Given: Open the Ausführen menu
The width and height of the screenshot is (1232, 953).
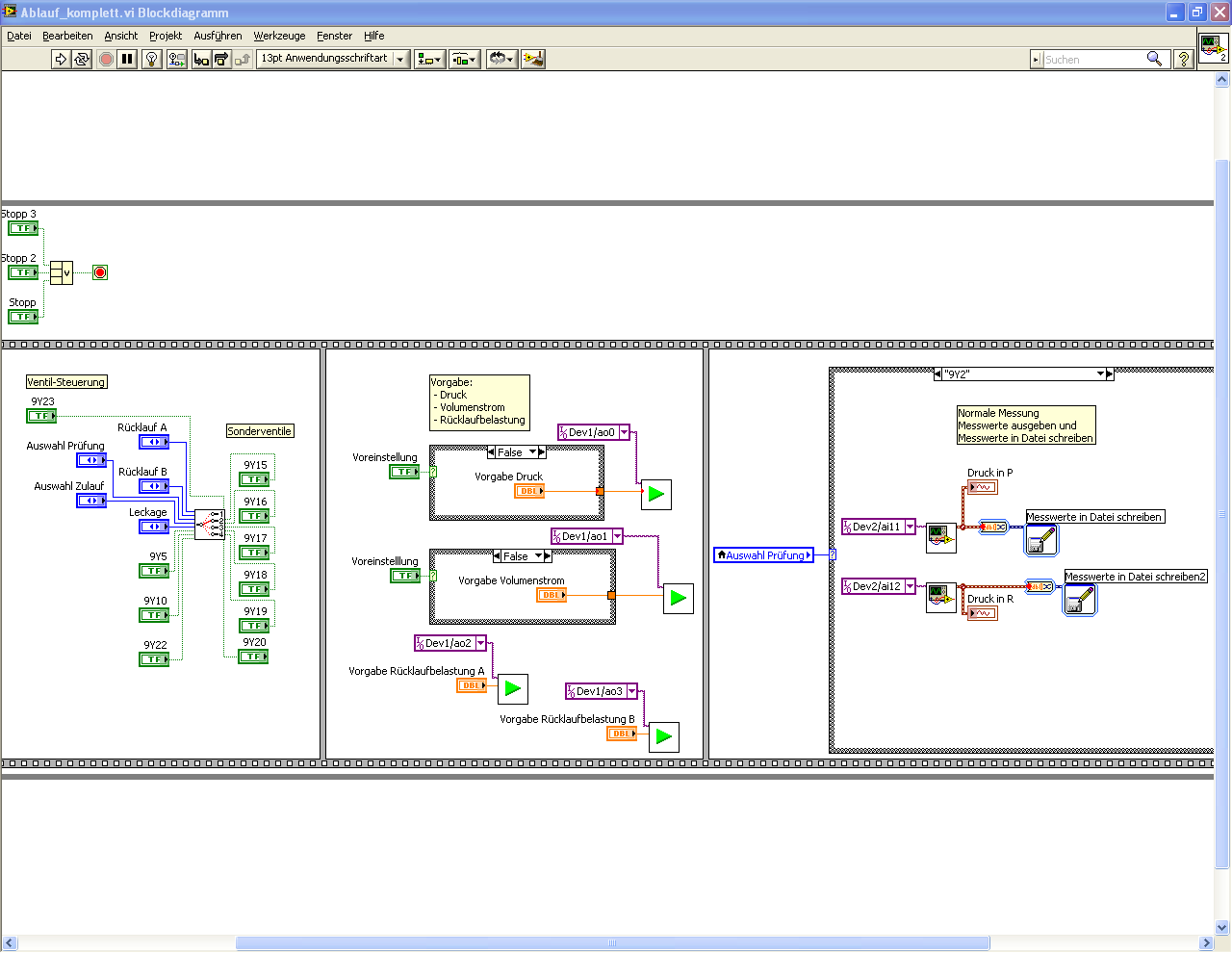Looking at the screenshot, I should [218, 36].
